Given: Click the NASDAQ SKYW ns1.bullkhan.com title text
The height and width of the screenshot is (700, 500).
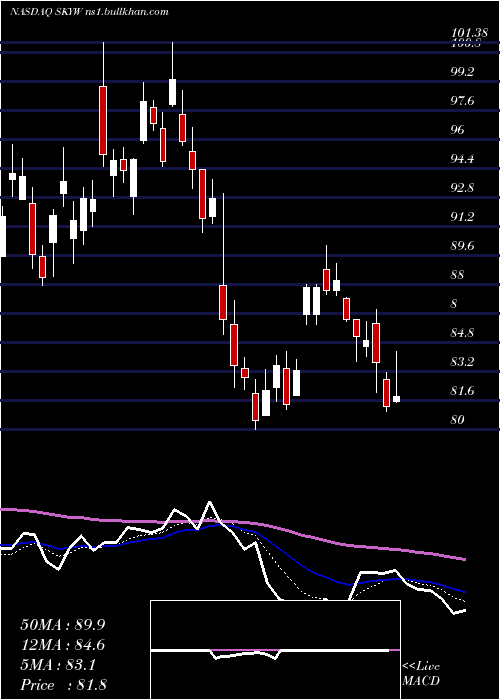Looking at the screenshot, I should pos(89,12).
